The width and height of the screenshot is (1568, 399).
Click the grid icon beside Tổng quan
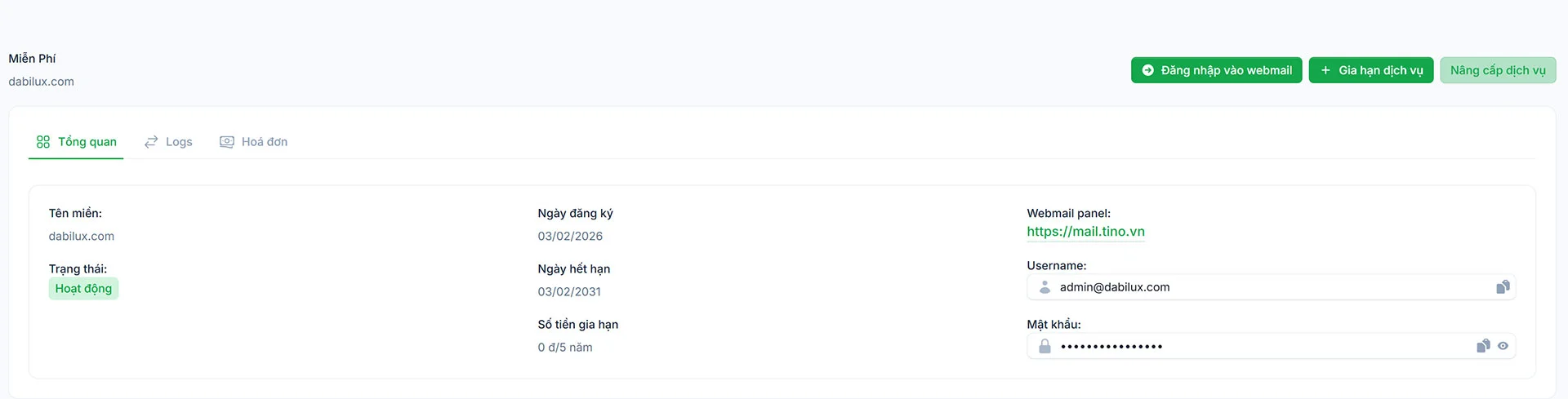(x=43, y=142)
